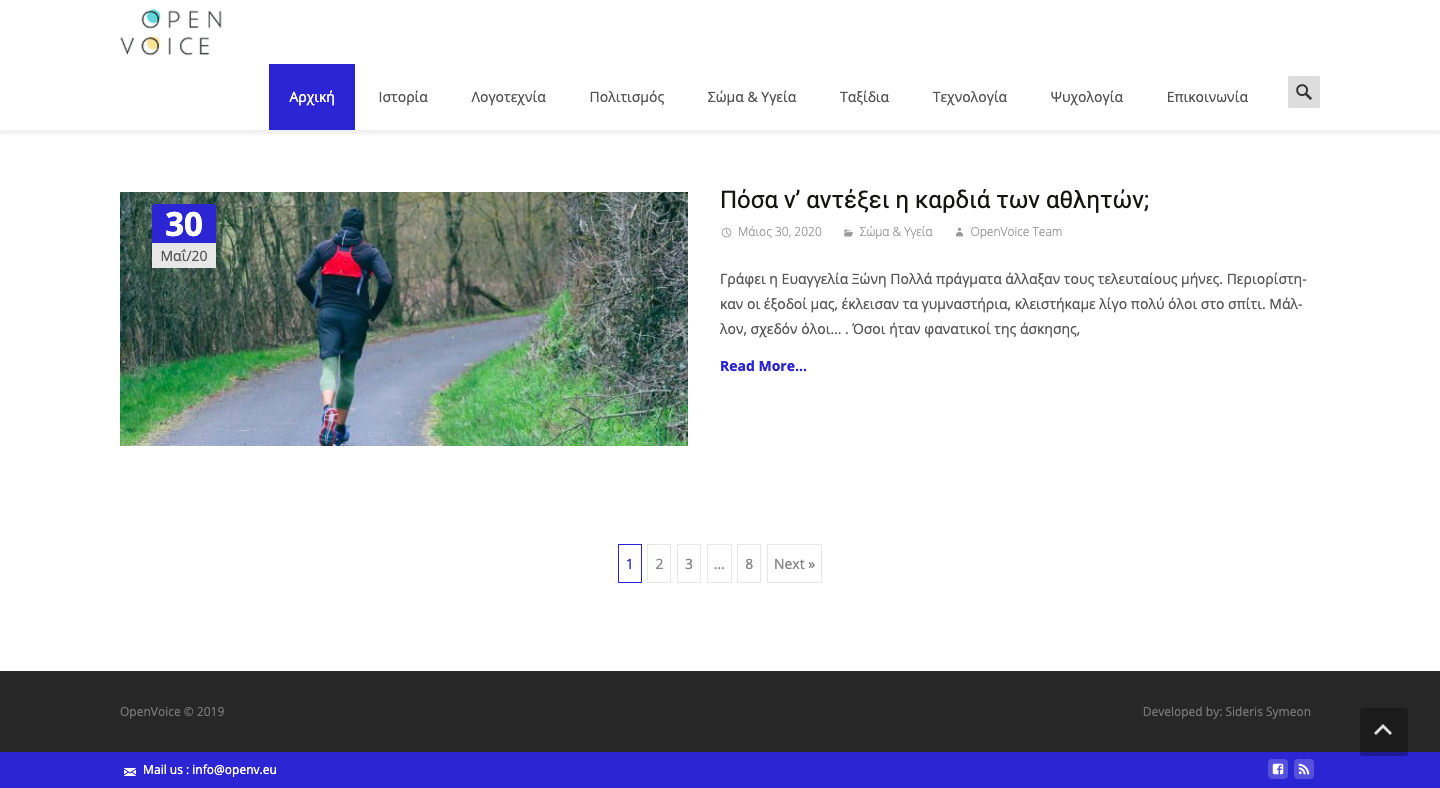Open the Πολιτισμός category
This screenshot has width=1440, height=788.
[x=627, y=97]
